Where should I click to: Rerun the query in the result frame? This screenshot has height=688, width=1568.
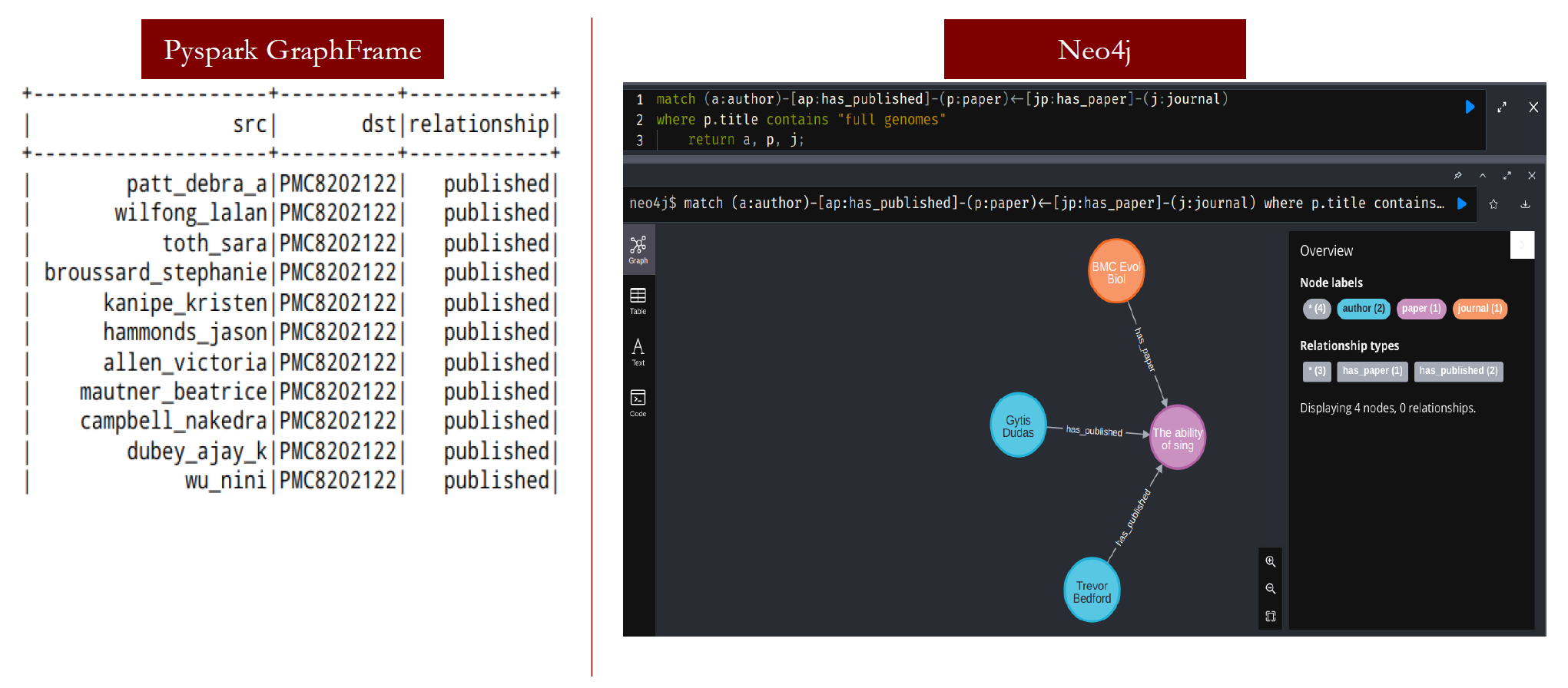point(1462,203)
